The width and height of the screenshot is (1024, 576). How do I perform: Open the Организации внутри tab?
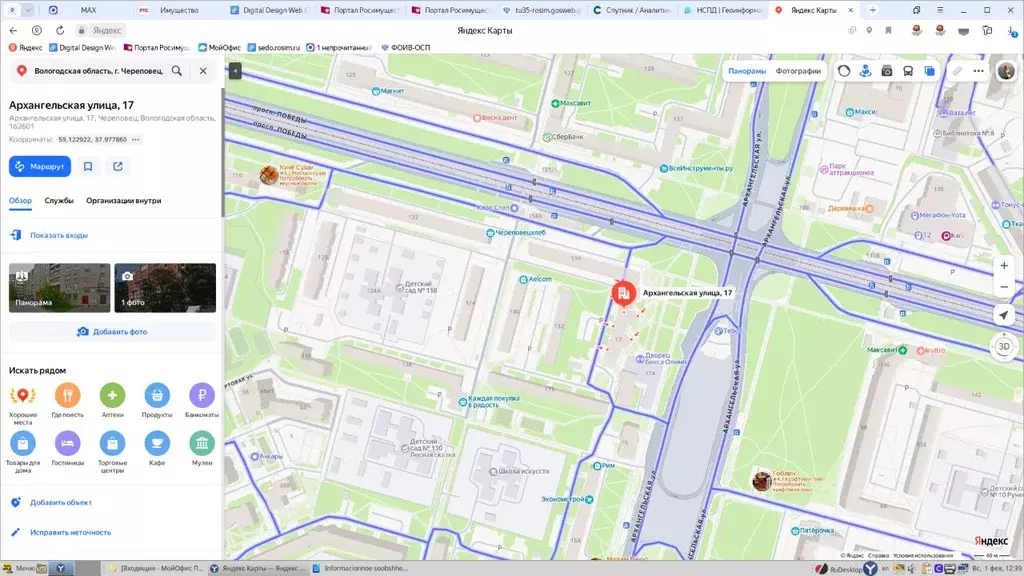click(123, 201)
